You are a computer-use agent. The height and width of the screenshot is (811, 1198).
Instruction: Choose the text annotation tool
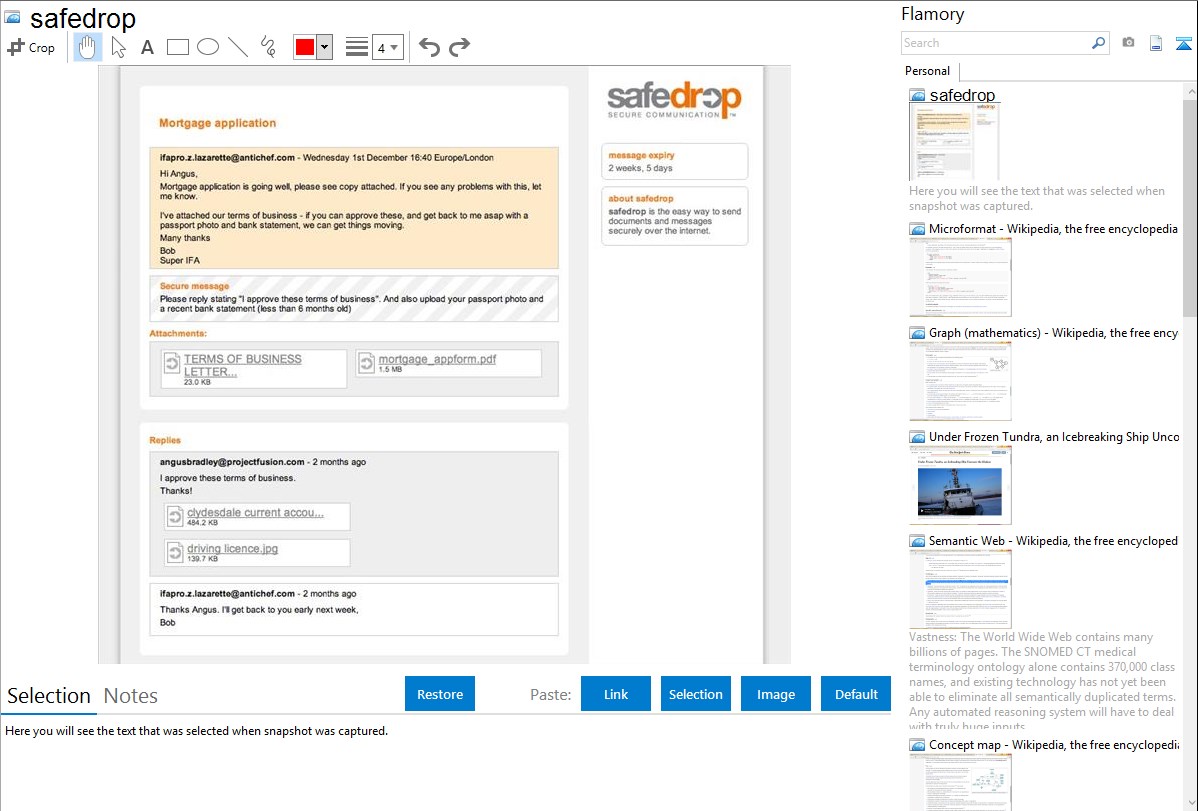click(x=147, y=47)
